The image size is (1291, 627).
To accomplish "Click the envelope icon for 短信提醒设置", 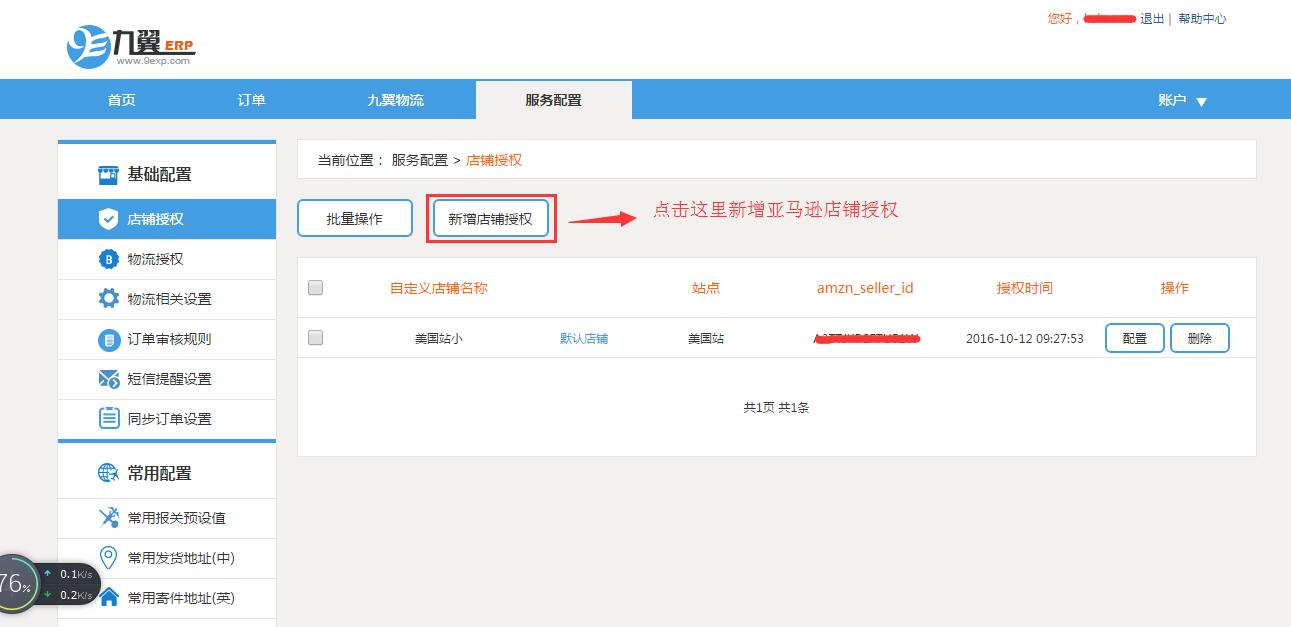I will pos(109,379).
